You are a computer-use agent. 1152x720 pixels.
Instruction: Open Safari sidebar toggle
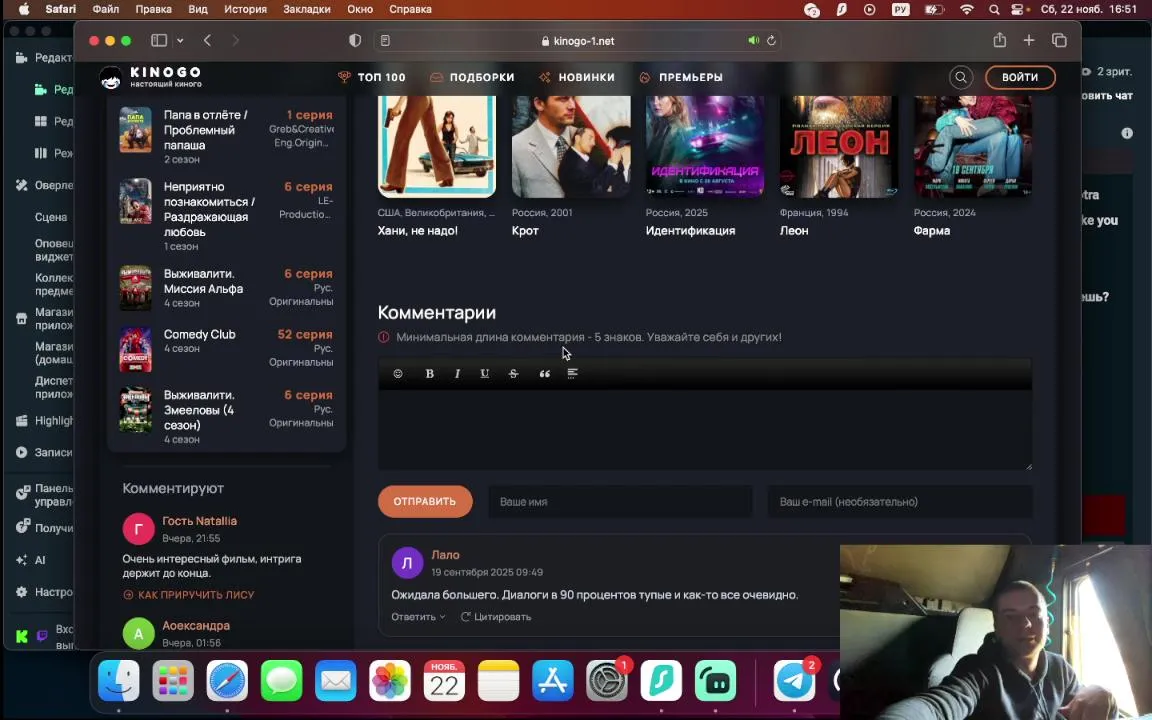pyautogui.click(x=159, y=40)
